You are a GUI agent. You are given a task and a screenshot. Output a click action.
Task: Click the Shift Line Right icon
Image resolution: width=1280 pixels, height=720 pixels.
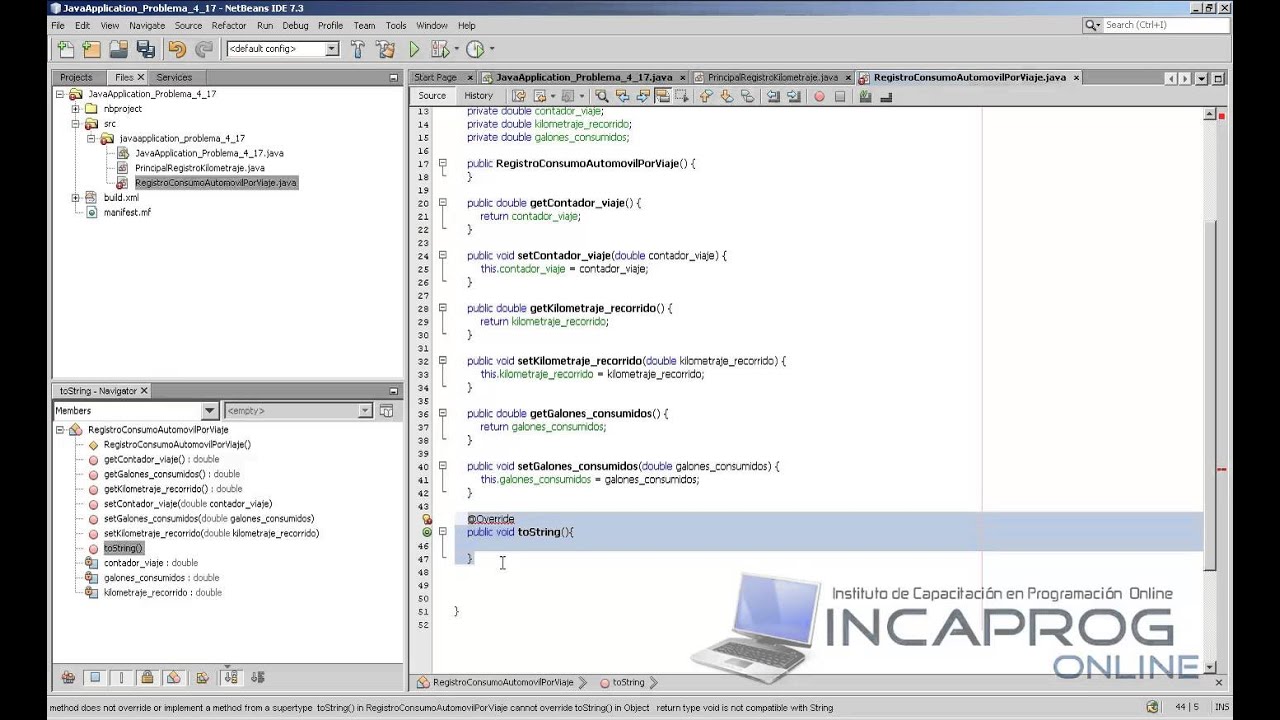794,96
